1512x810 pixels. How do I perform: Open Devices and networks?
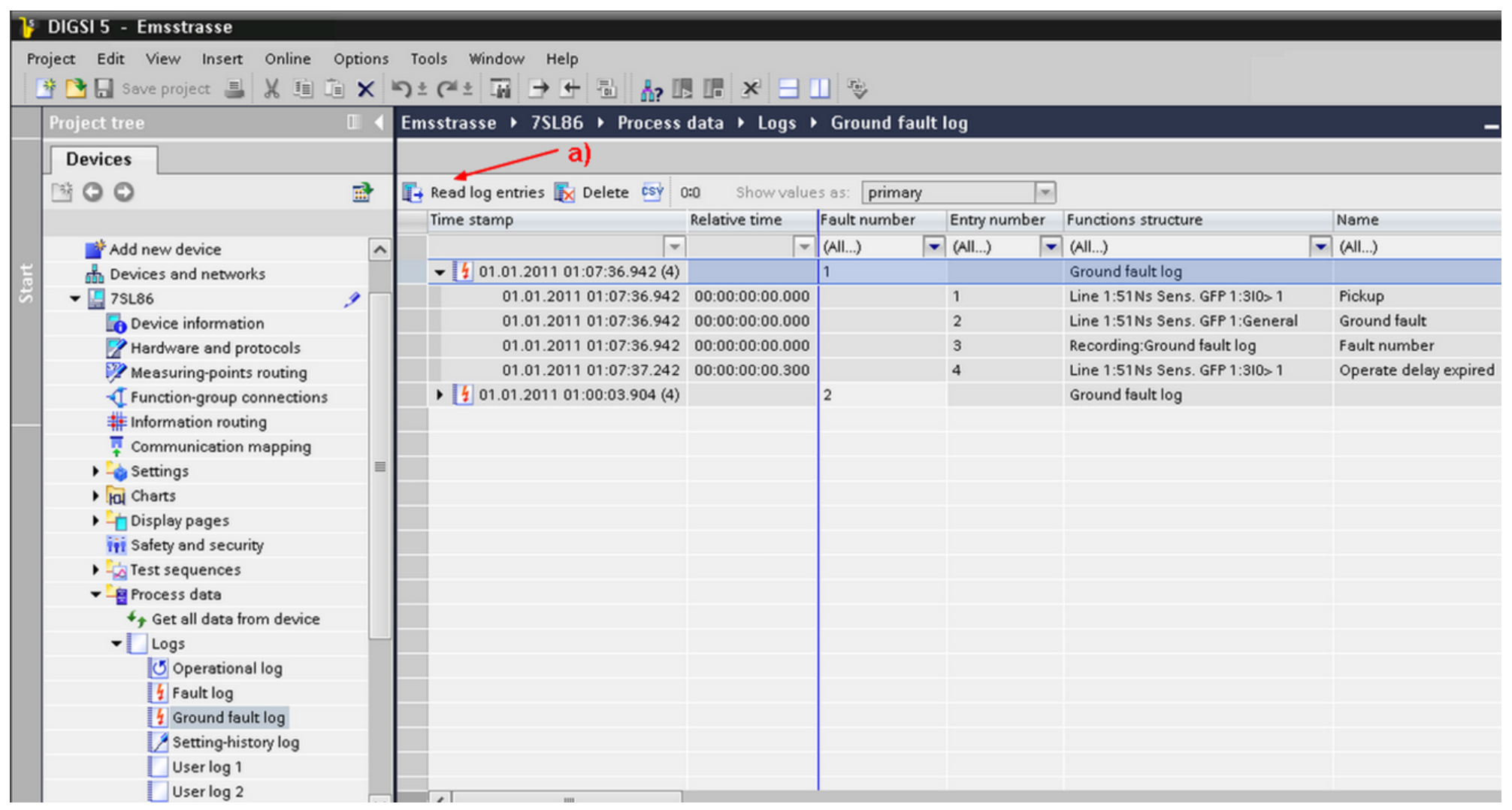click(x=187, y=274)
